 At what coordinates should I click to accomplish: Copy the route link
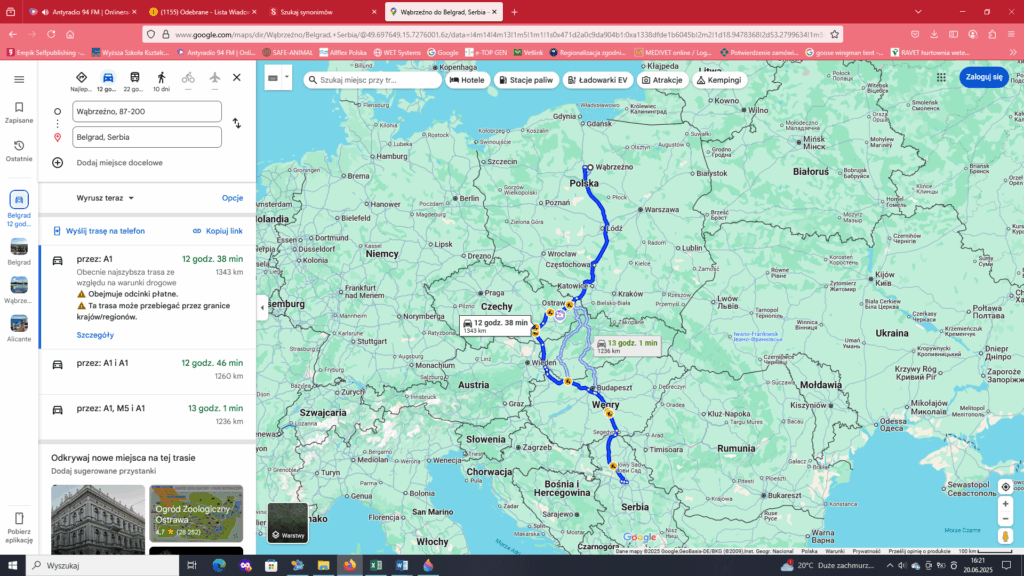[217, 231]
